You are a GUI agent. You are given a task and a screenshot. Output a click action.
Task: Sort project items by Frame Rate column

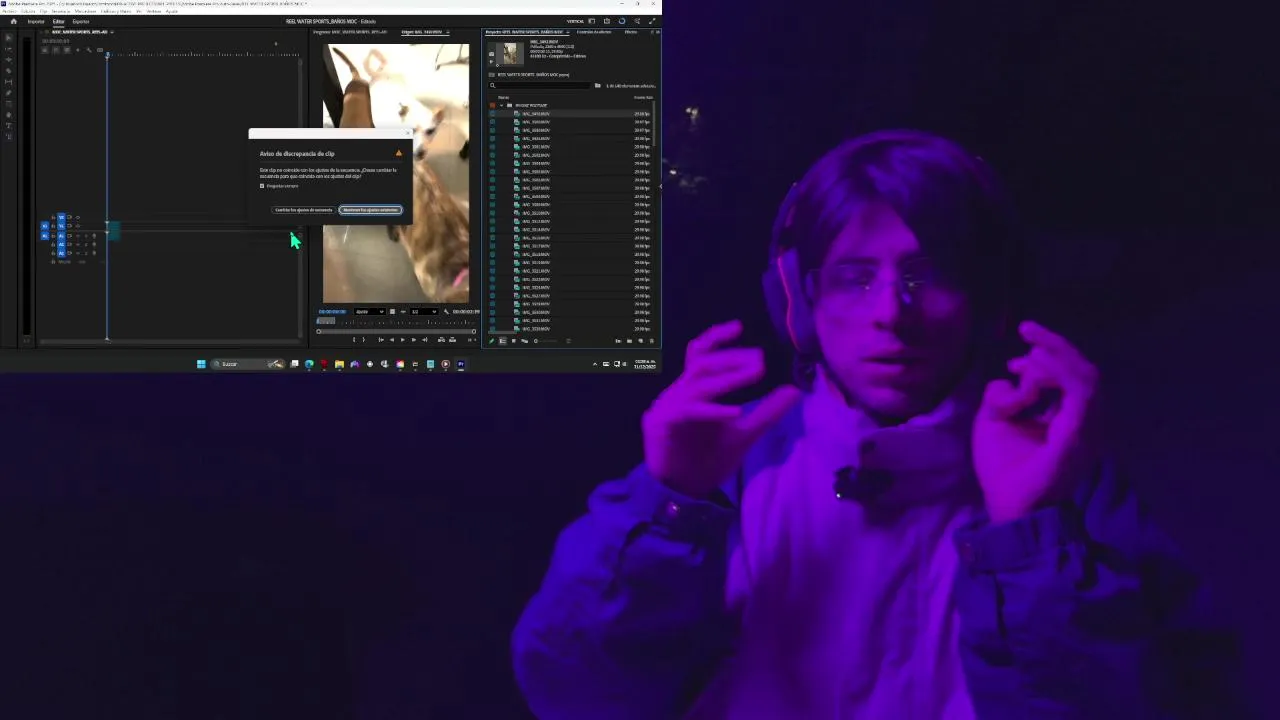pos(643,97)
